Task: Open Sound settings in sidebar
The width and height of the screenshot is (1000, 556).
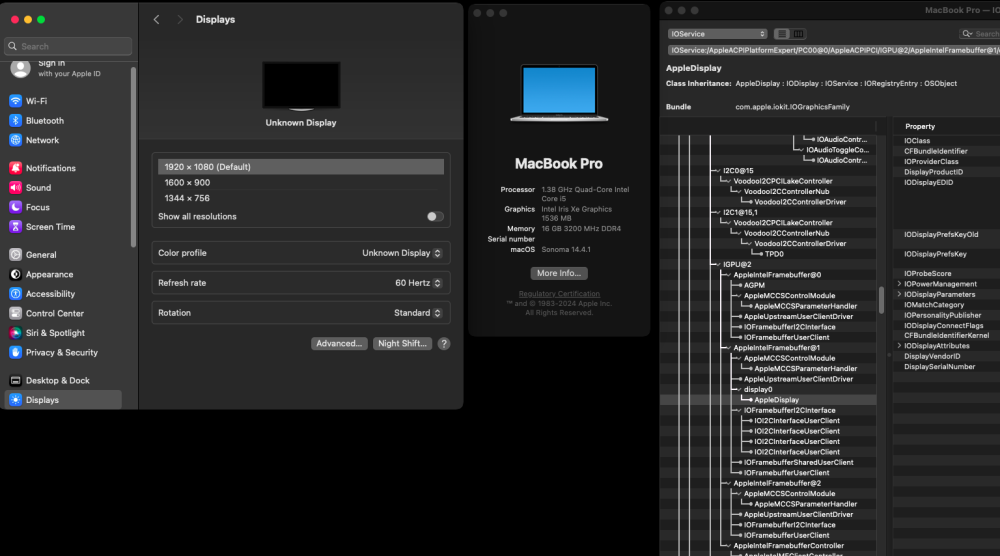Action: click(38, 187)
